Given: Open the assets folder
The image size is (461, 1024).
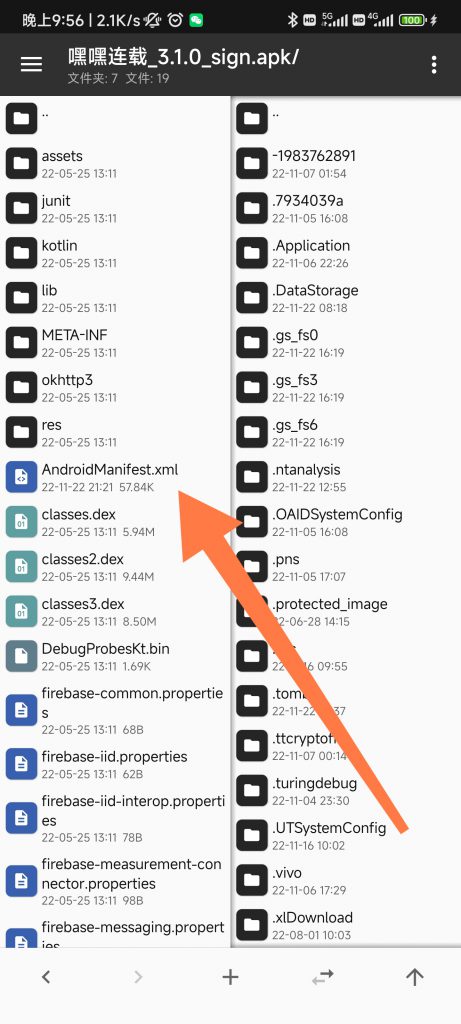Looking at the screenshot, I should [115, 164].
